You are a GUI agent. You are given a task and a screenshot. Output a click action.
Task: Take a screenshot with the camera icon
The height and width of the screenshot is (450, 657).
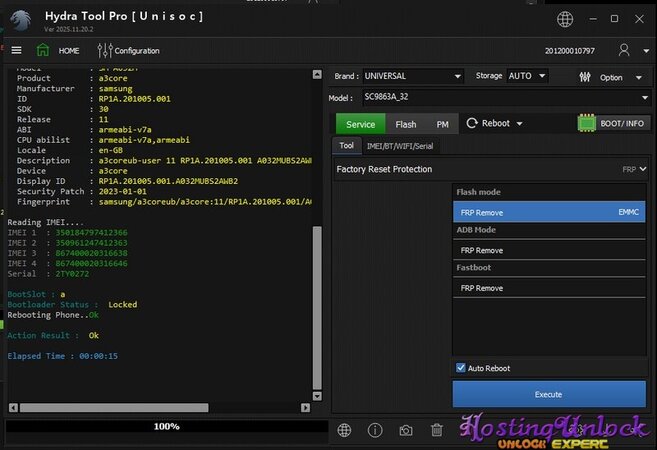[405, 430]
